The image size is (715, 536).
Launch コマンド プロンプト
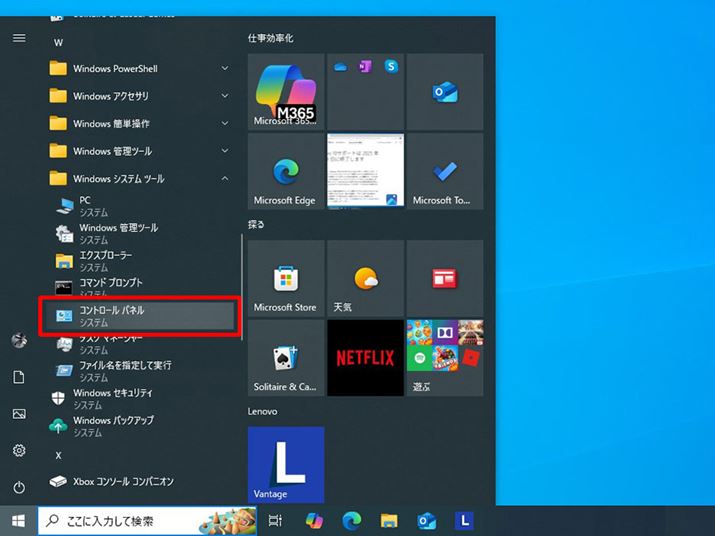pos(141,287)
